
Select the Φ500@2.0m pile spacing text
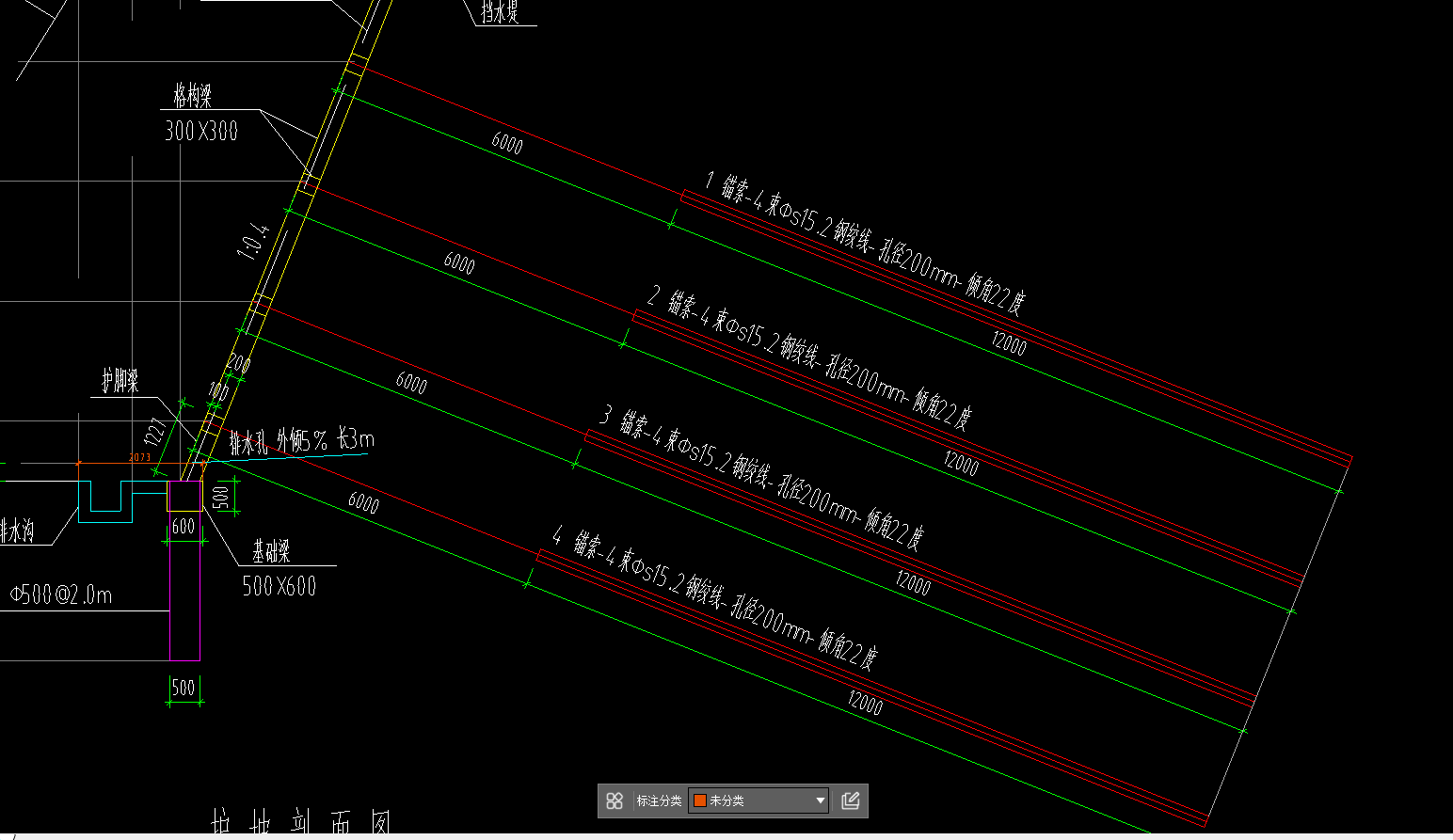tap(61, 594)
